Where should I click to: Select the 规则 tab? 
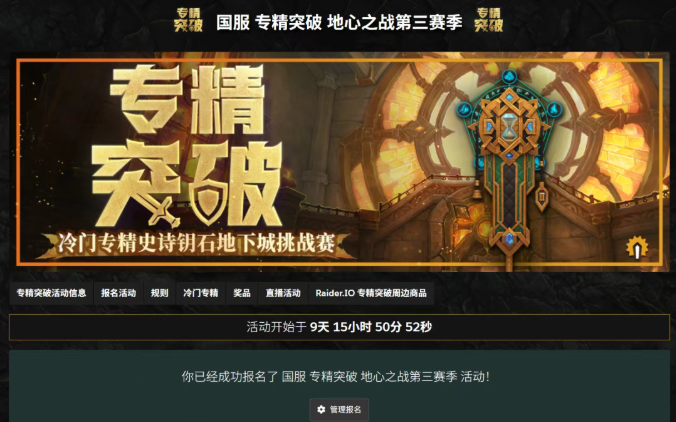[159, 293]
